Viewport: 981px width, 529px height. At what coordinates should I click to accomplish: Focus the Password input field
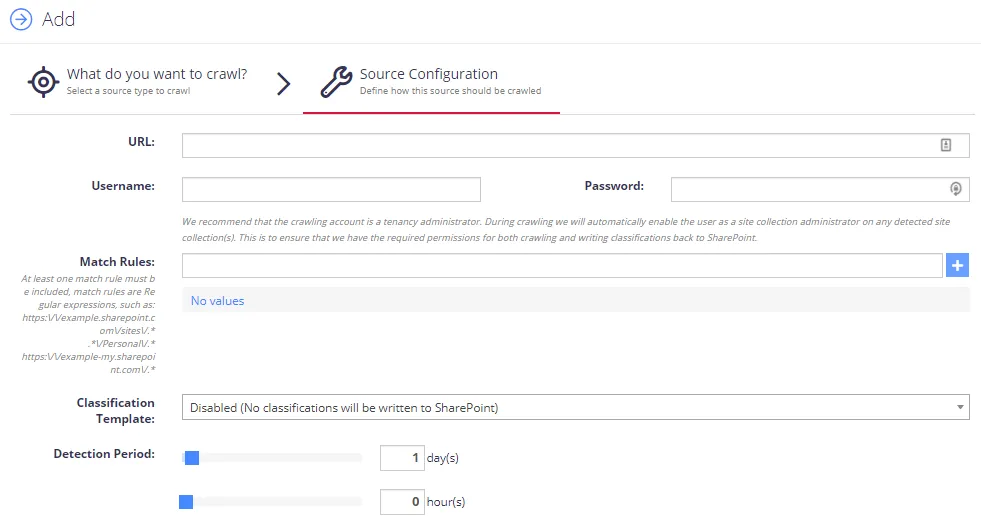pos(820,189)
